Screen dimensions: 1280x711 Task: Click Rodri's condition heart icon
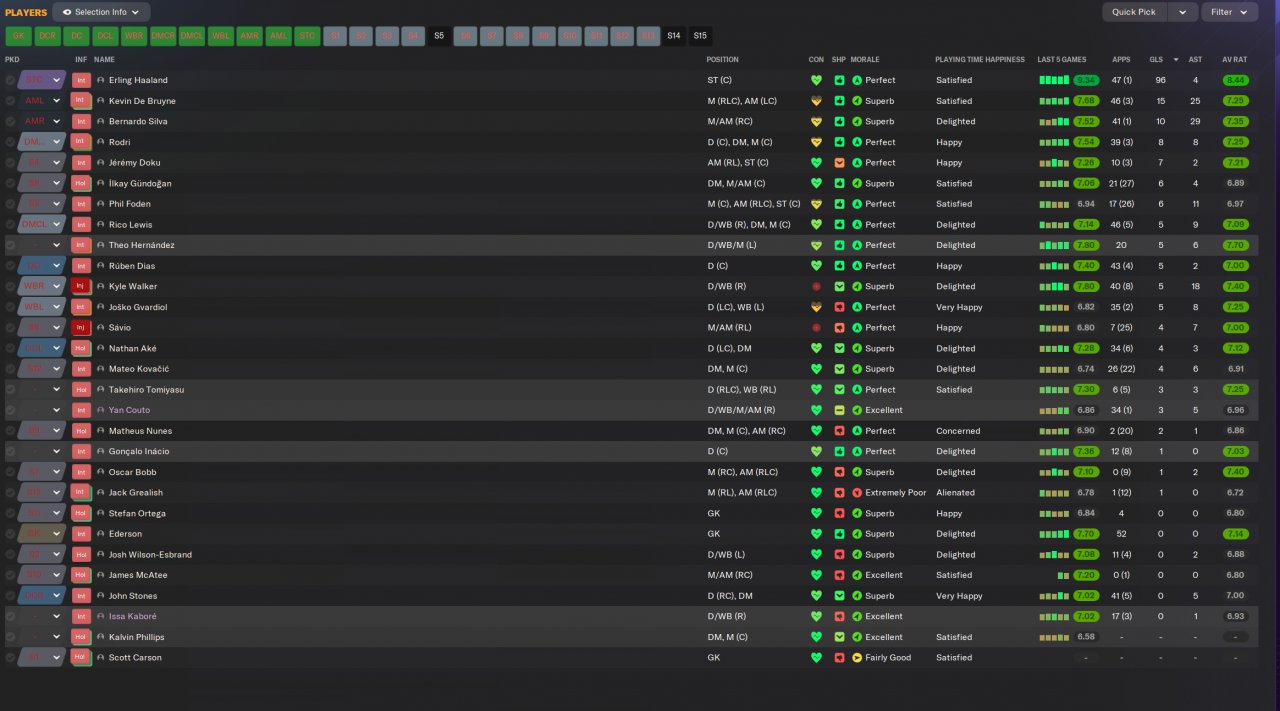click(816, 142)
